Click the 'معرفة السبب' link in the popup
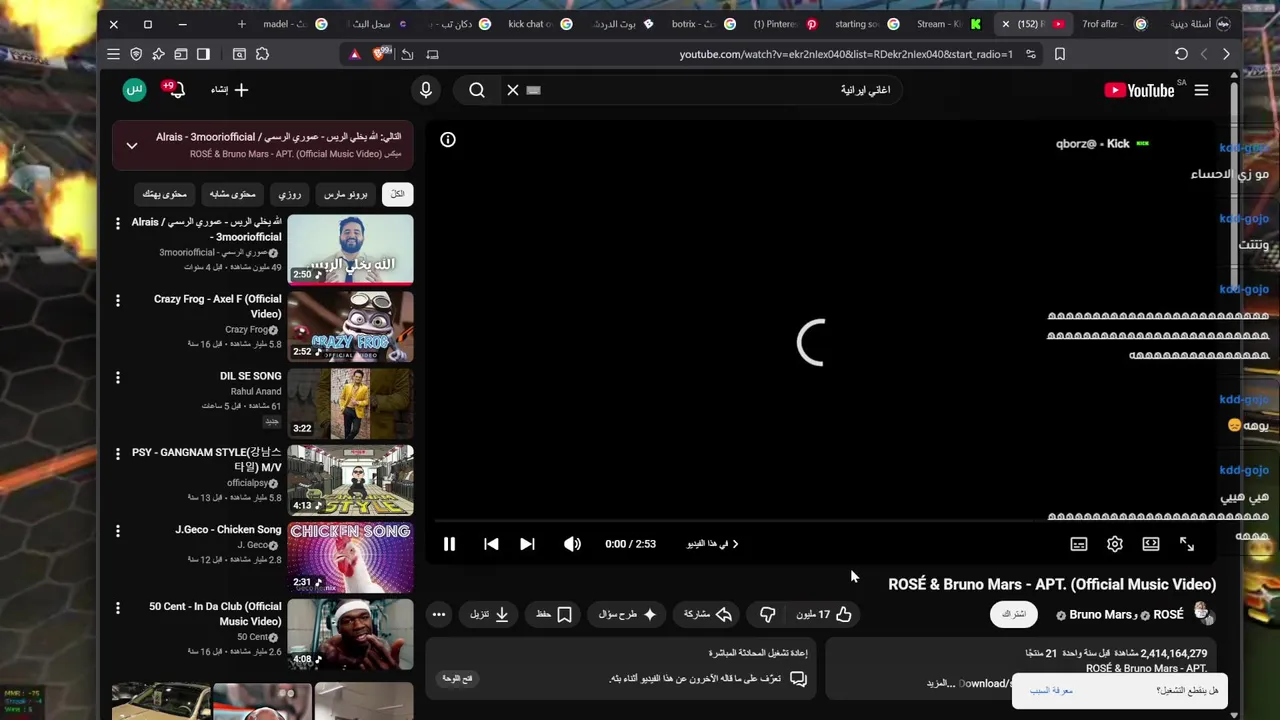 tap(1051, 691)
